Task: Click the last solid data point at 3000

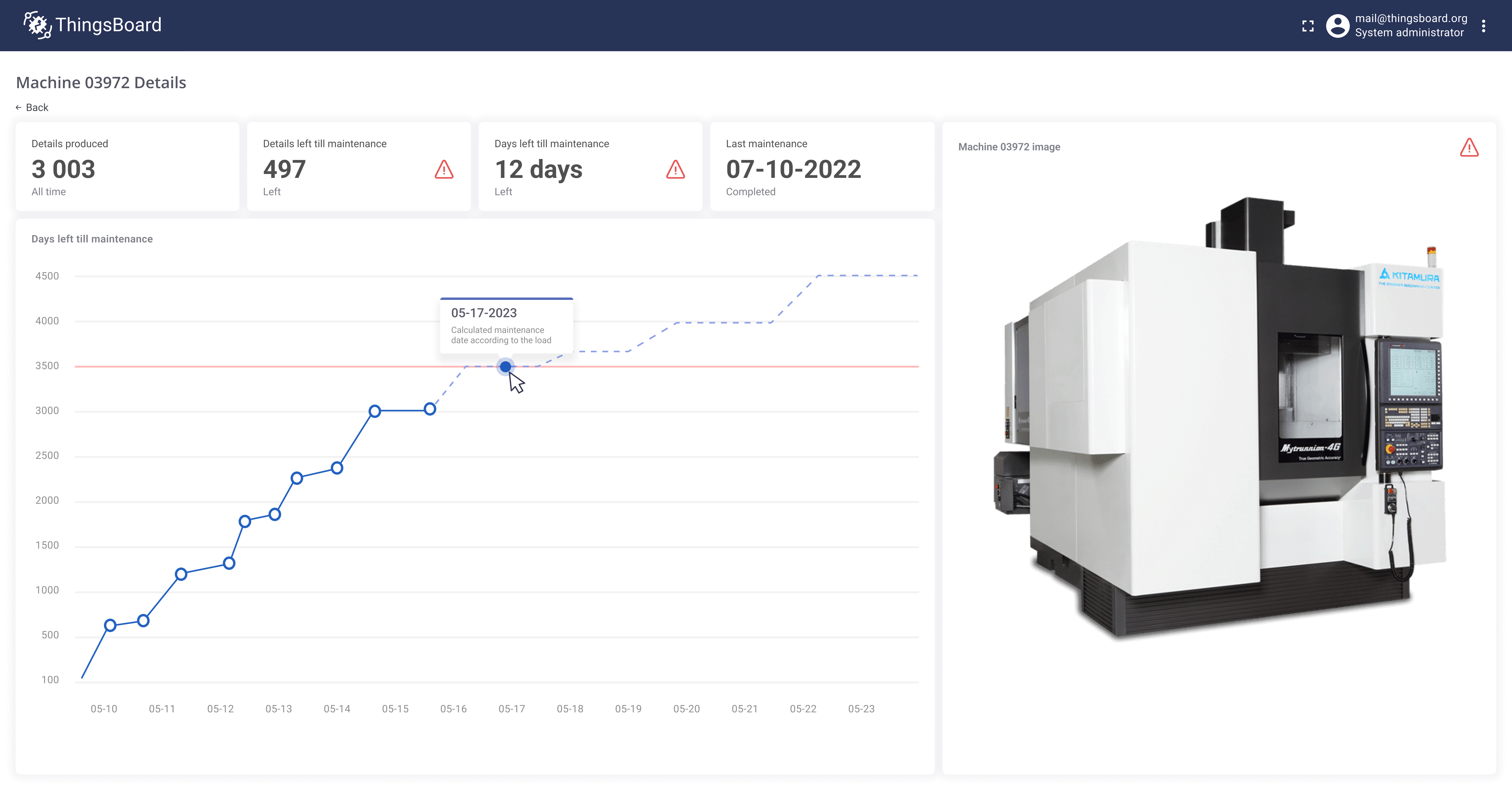Action: click(430, 409)
